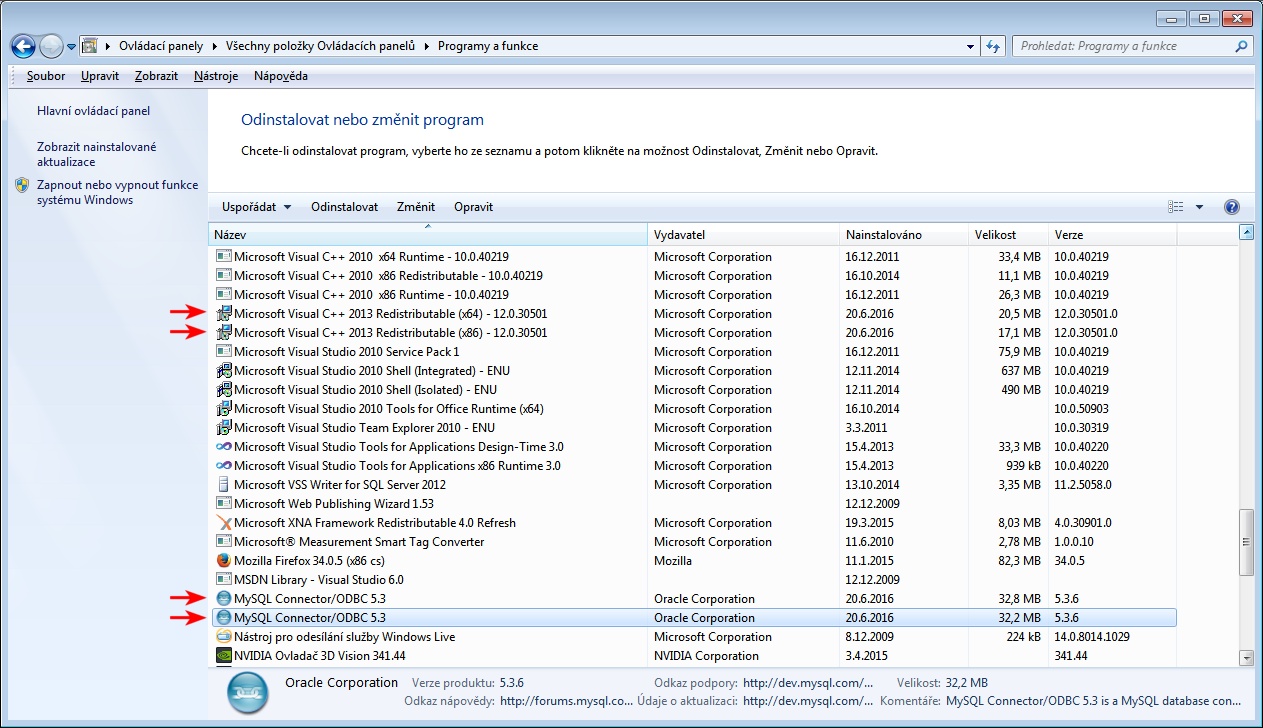Image resolution: width=1263 pixels, height=728 pixels.
Task: Select Microsoft Visual C++ 2010 x86 Redistributable row
Action: pyautogui.click(x=695, y=276)
